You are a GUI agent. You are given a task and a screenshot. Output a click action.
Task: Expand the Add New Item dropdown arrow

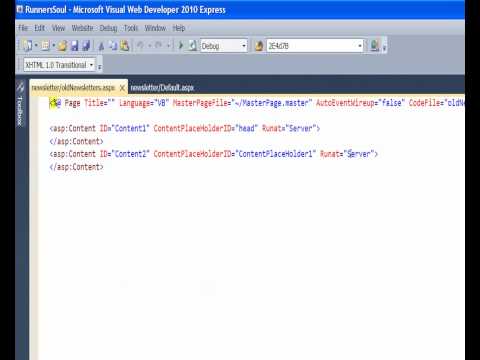(53, 46)
